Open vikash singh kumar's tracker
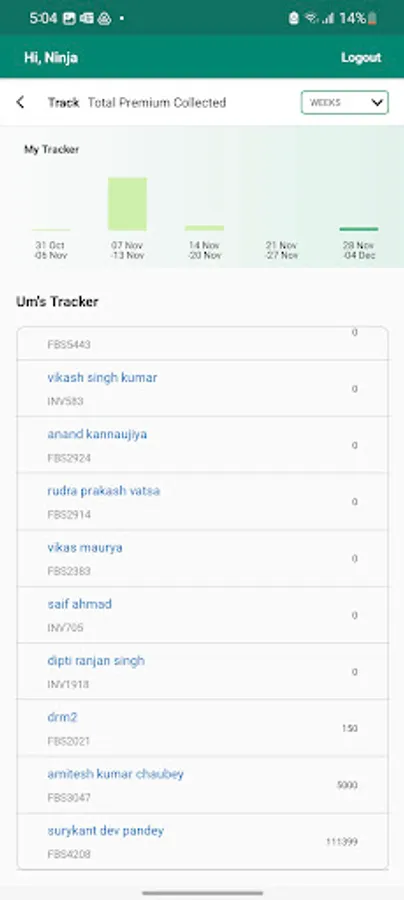 click(x=203, y=389)
